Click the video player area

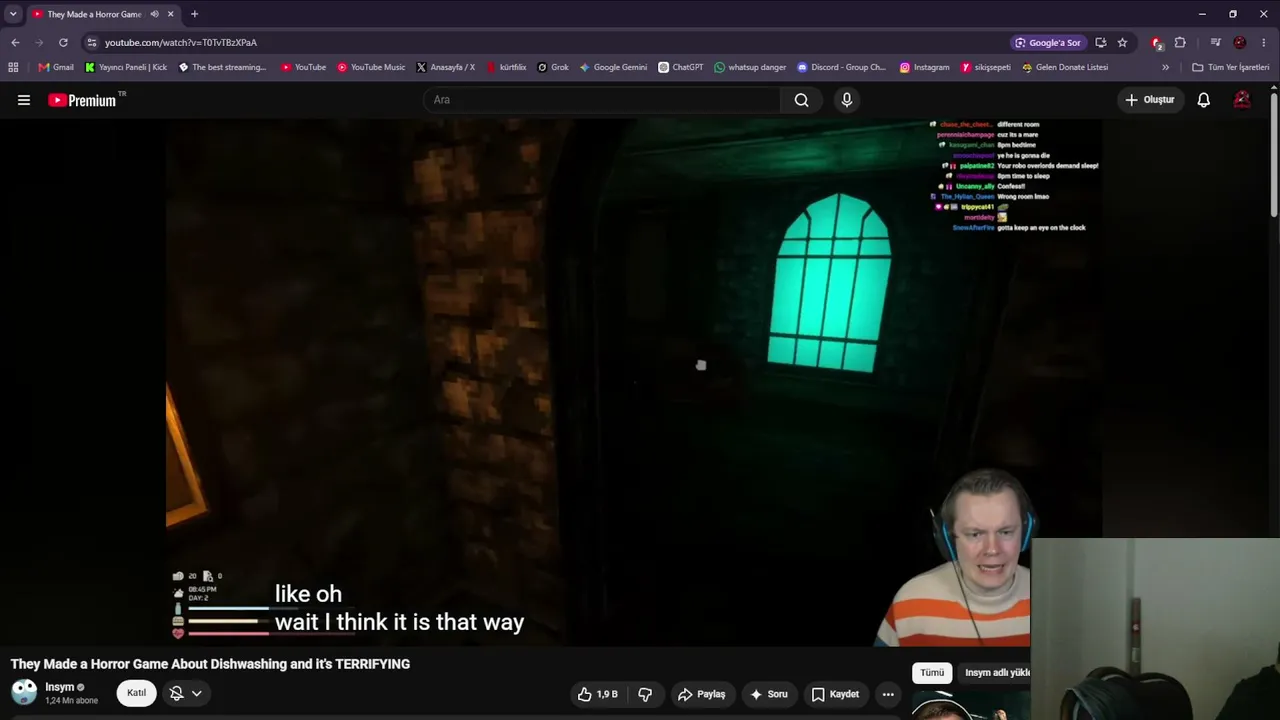[x=633, y=382]
